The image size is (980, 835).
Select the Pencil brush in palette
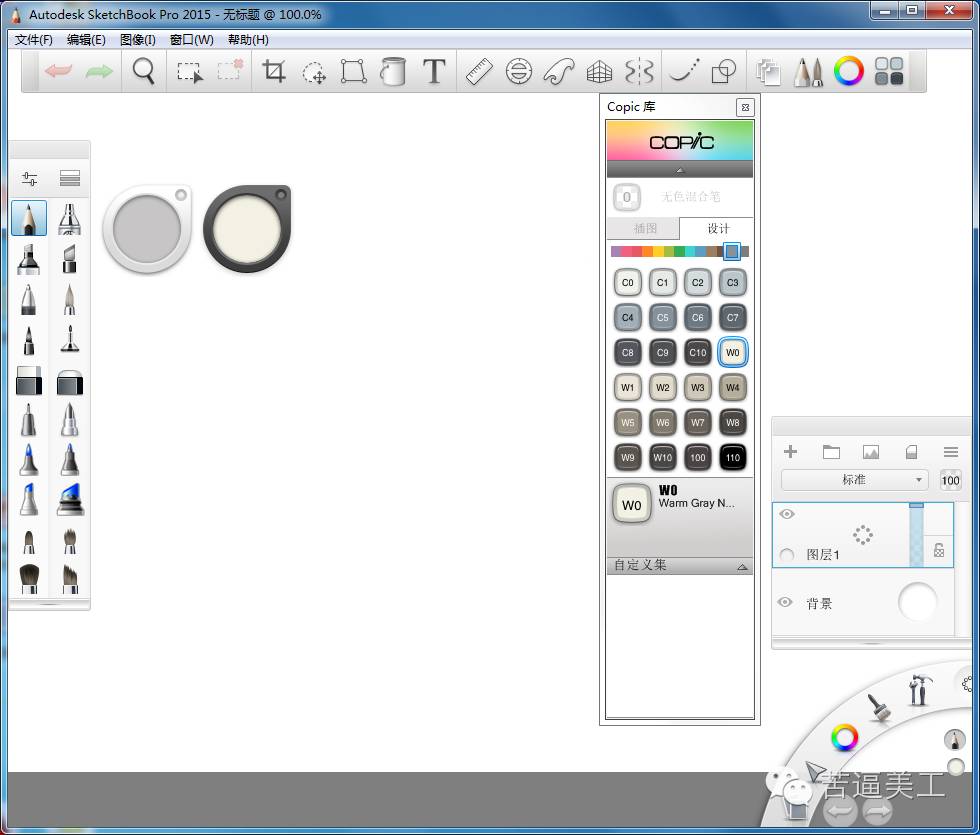(x=29, y=218)
